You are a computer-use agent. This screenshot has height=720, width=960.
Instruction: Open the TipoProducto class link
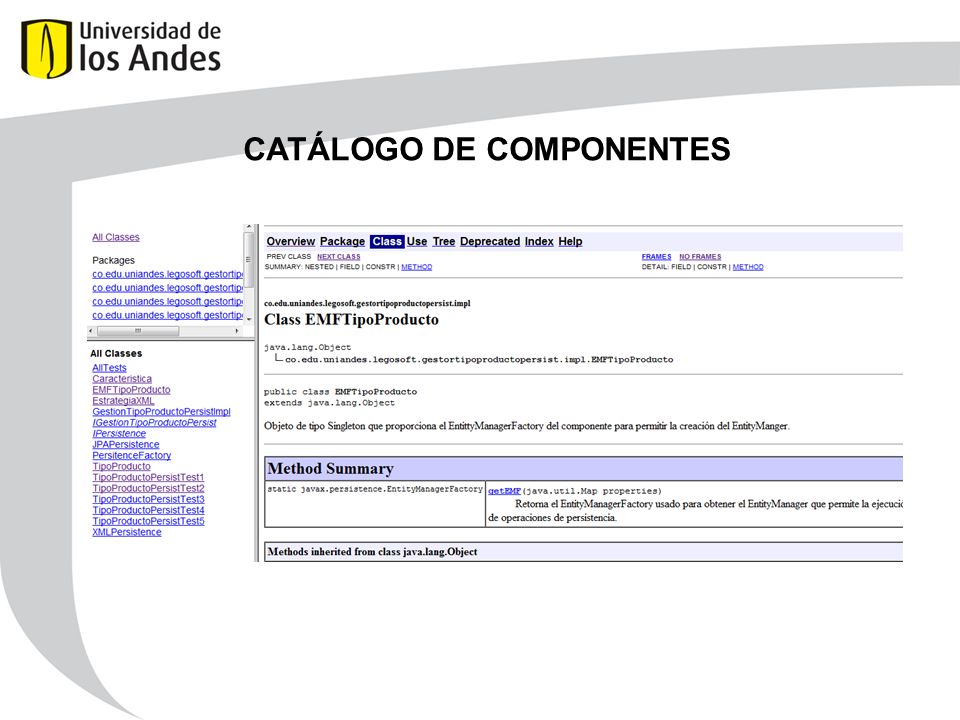(121, 467)
